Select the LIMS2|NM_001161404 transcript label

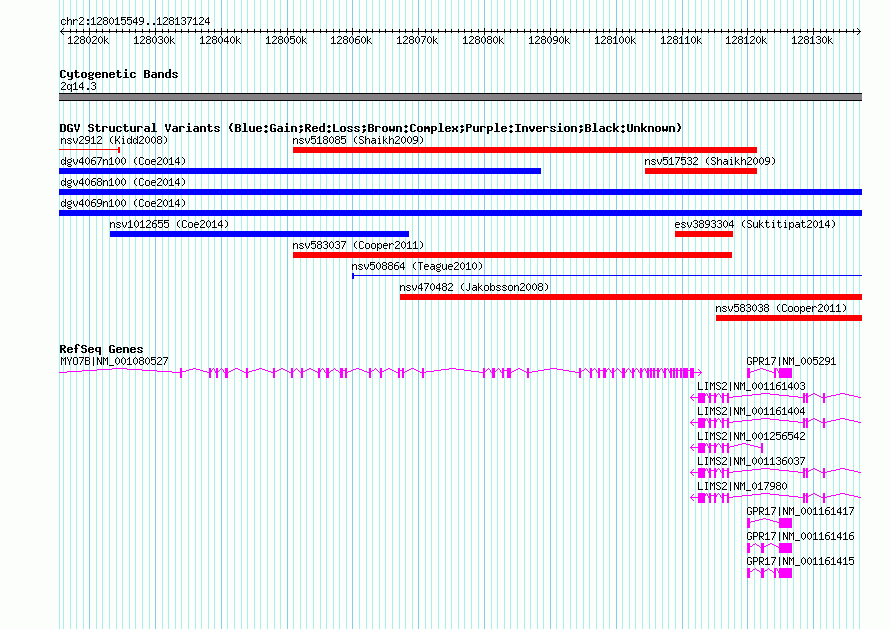pos(751,411)
